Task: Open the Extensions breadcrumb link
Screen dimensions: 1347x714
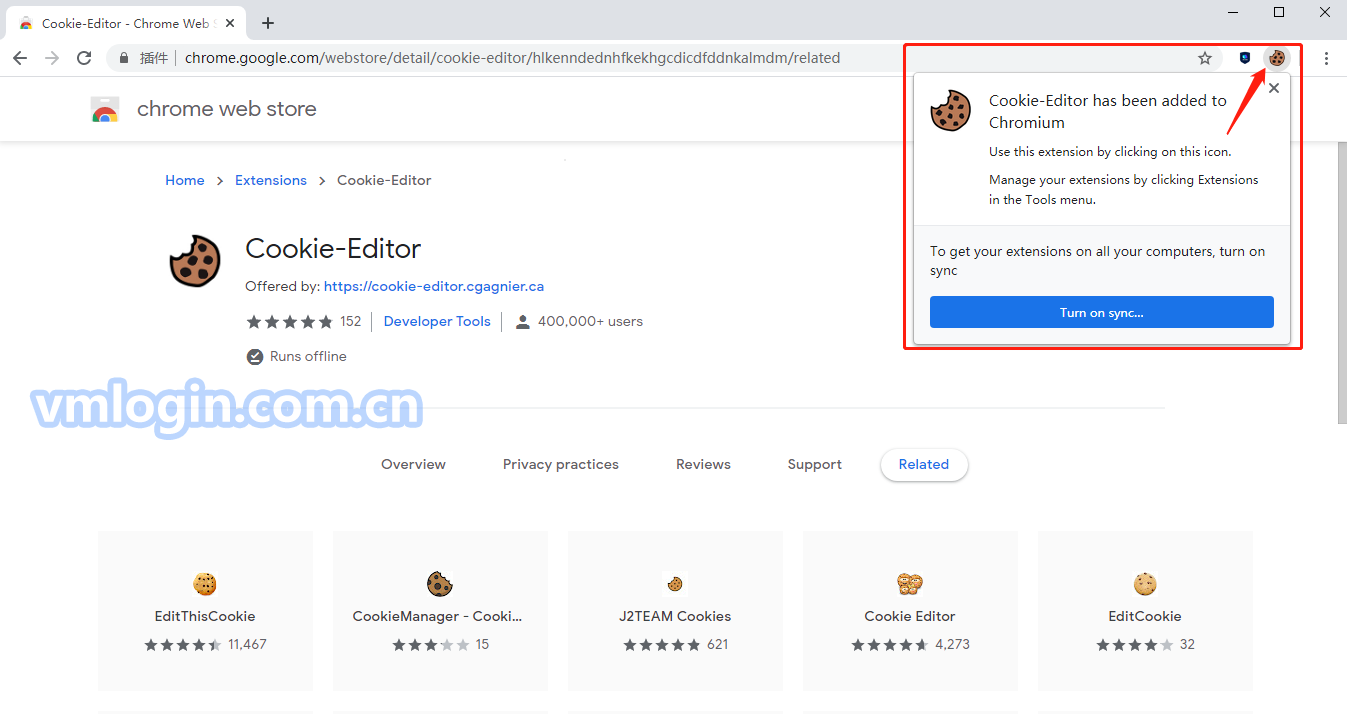Action: (x=271, y=180)
